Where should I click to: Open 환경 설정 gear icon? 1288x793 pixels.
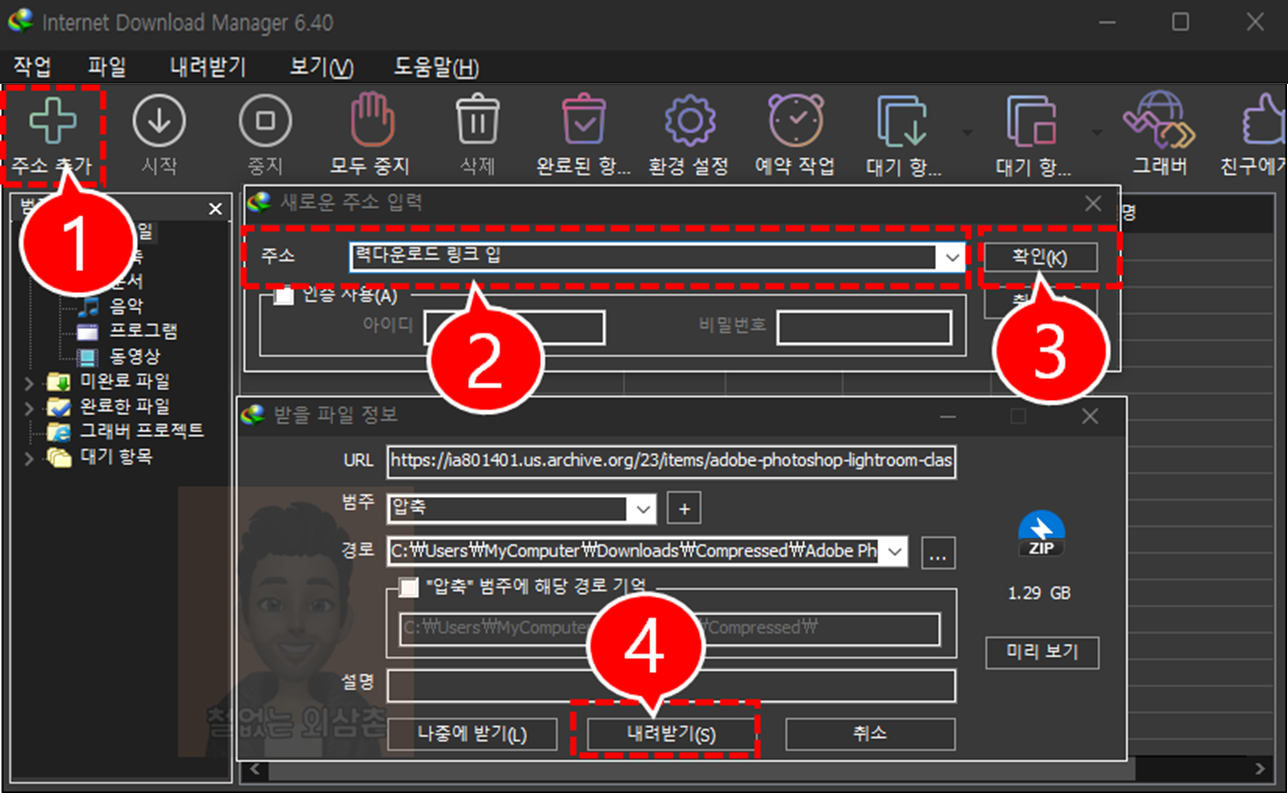click(689, 121)
